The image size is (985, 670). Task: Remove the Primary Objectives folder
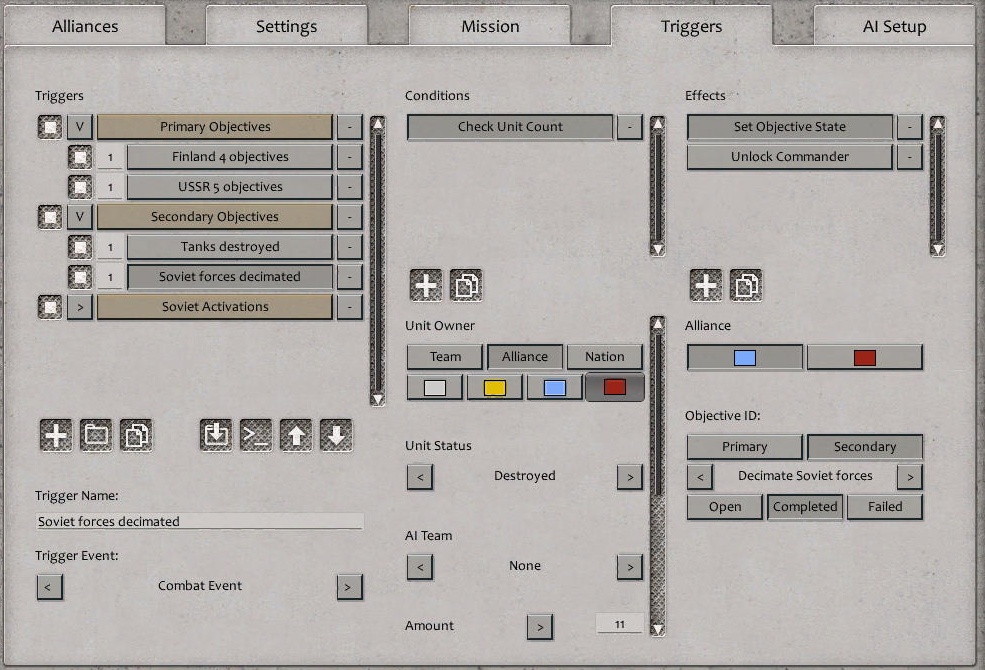tap(350, 127)
